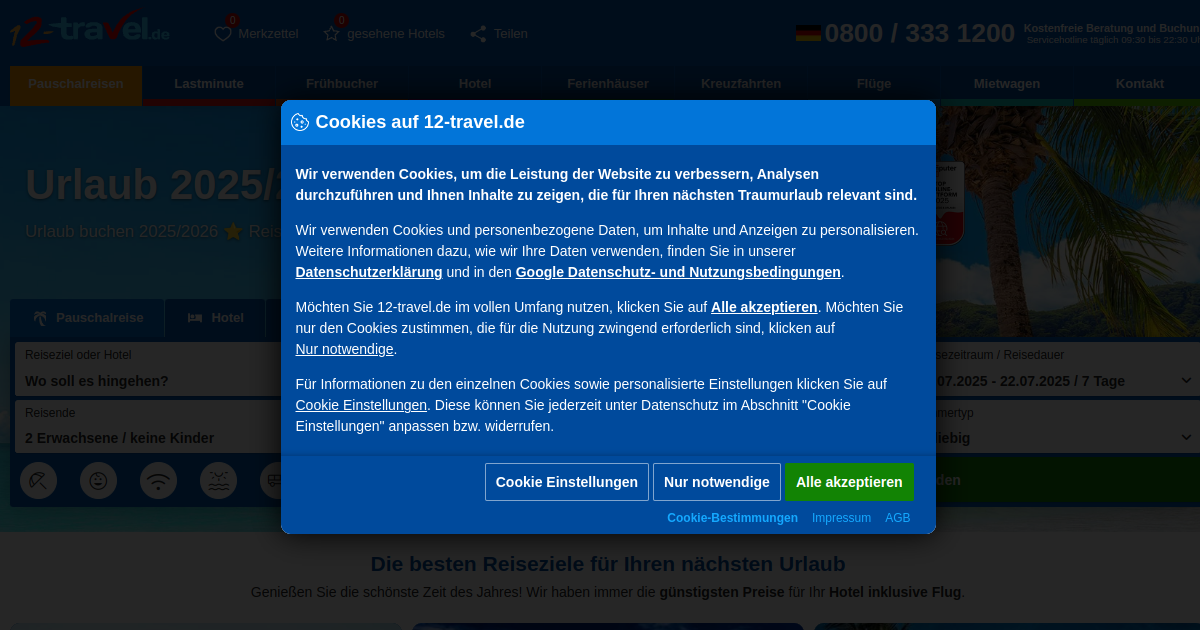Open the Ferienhäuser nav tab
The image size is (1200, 630).
pos(608,84)
